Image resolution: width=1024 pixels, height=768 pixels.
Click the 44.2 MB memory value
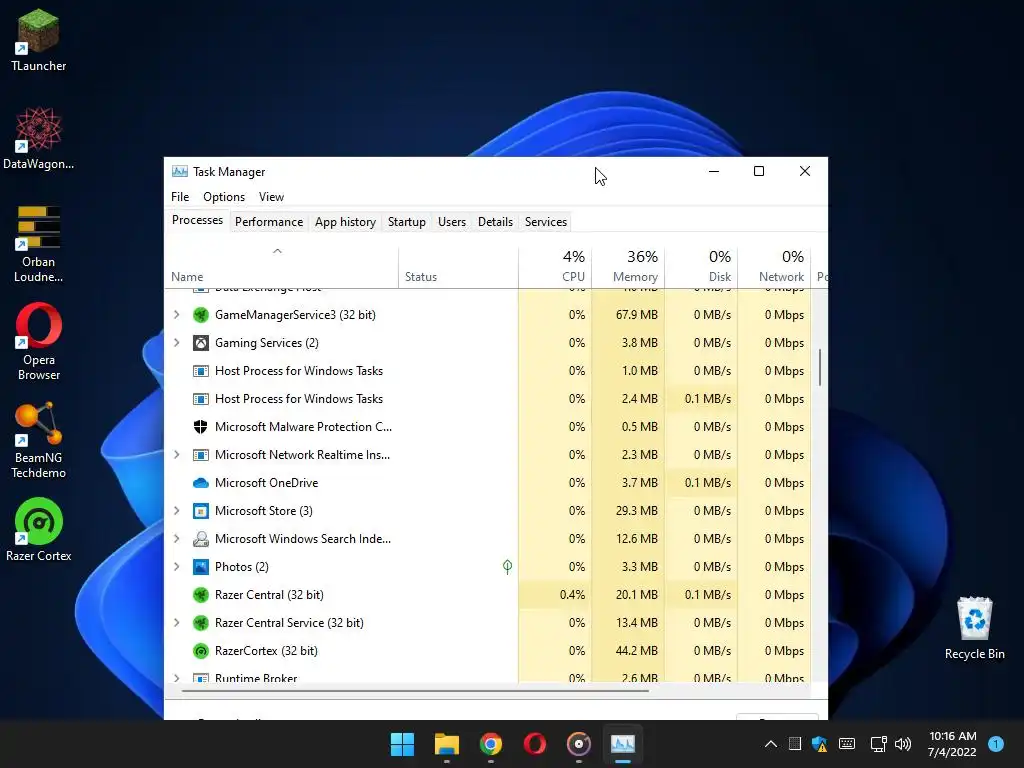[x=636, y=651]
